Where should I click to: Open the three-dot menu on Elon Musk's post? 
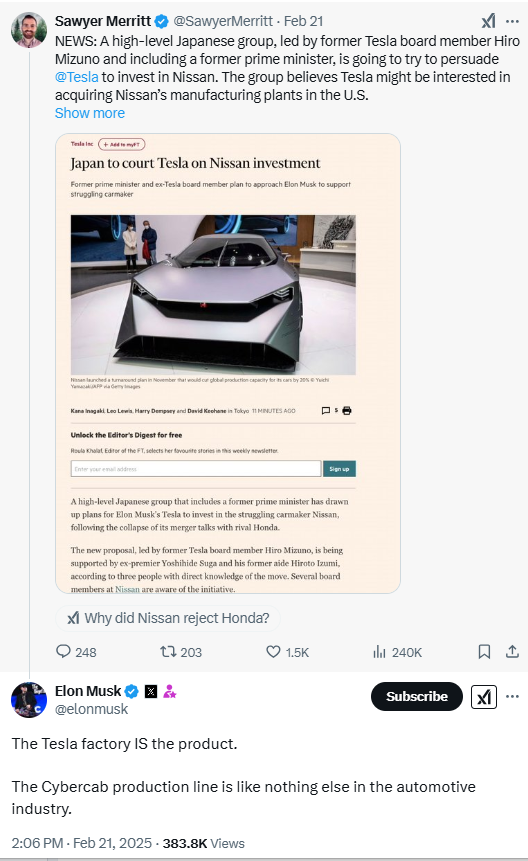pyautogui.click(x=512, y=696)
